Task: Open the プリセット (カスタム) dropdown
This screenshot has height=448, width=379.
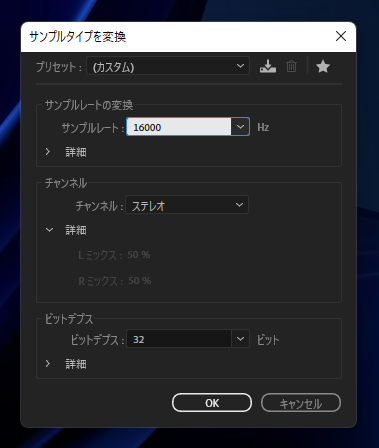Action: 168,66
